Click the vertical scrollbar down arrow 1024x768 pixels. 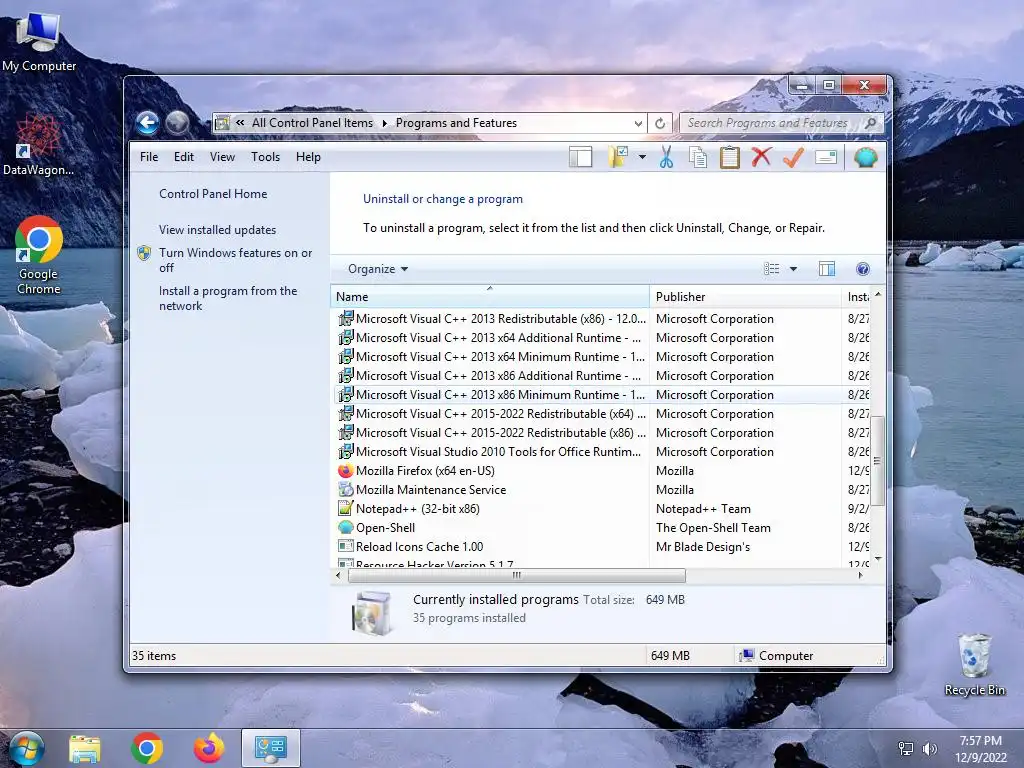point(878,559)
